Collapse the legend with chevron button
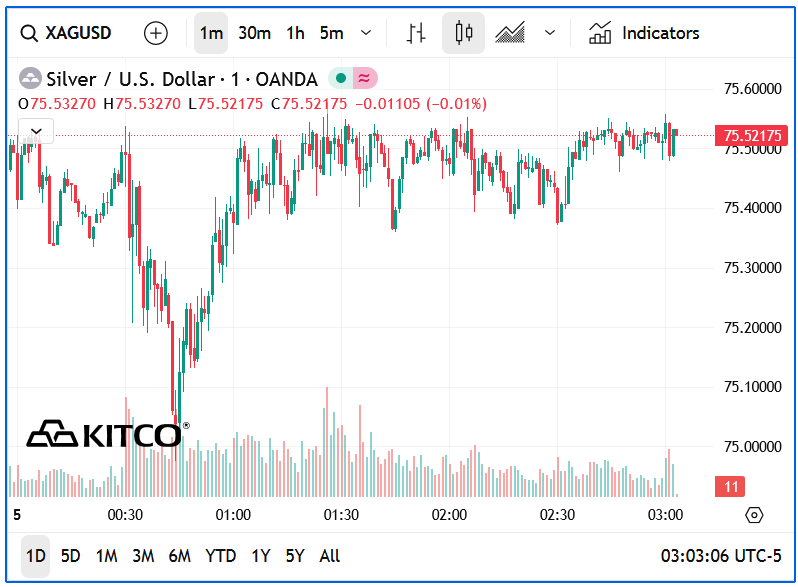 point(36,131)
